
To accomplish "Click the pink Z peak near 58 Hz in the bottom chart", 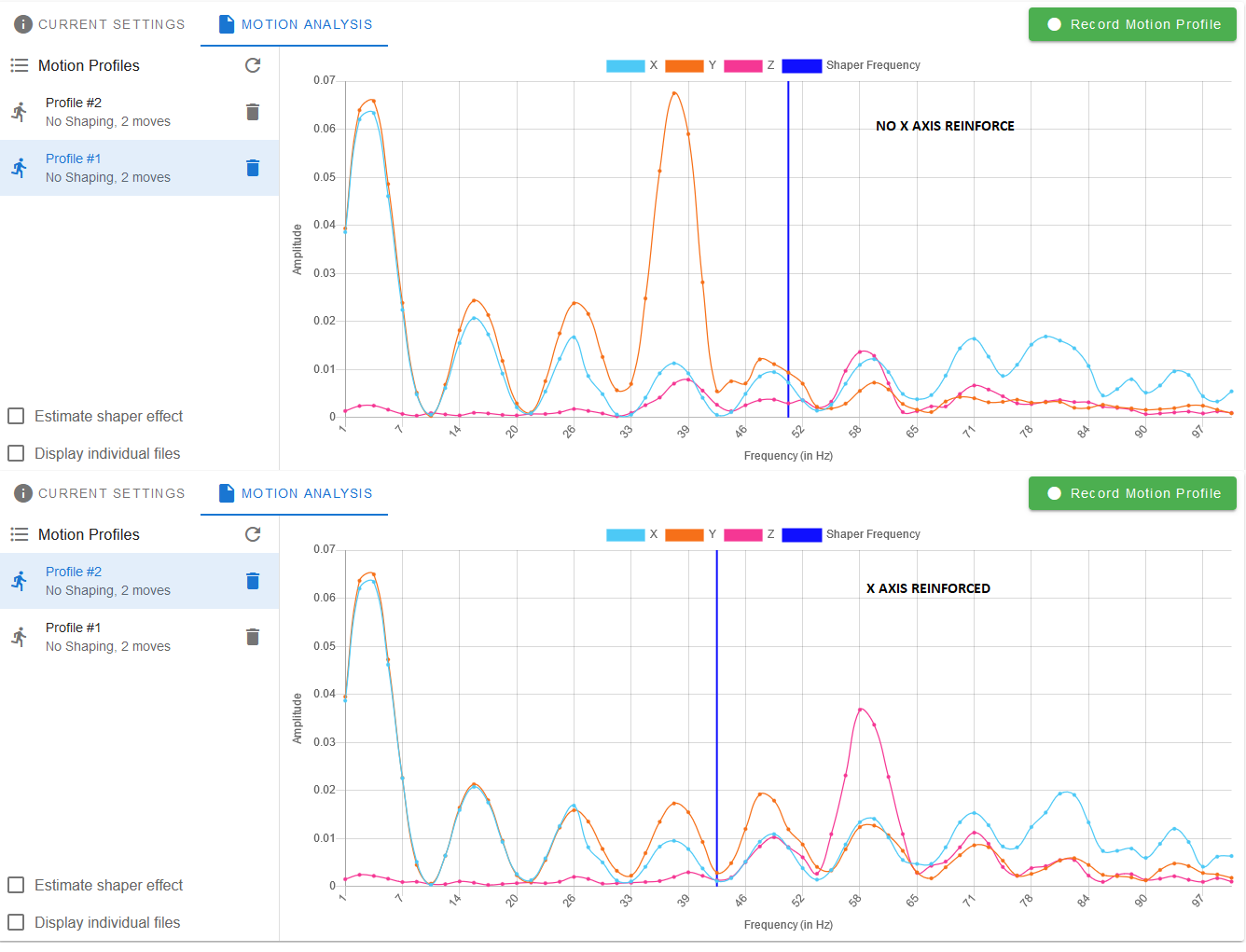I will click(x=861, y=710).
